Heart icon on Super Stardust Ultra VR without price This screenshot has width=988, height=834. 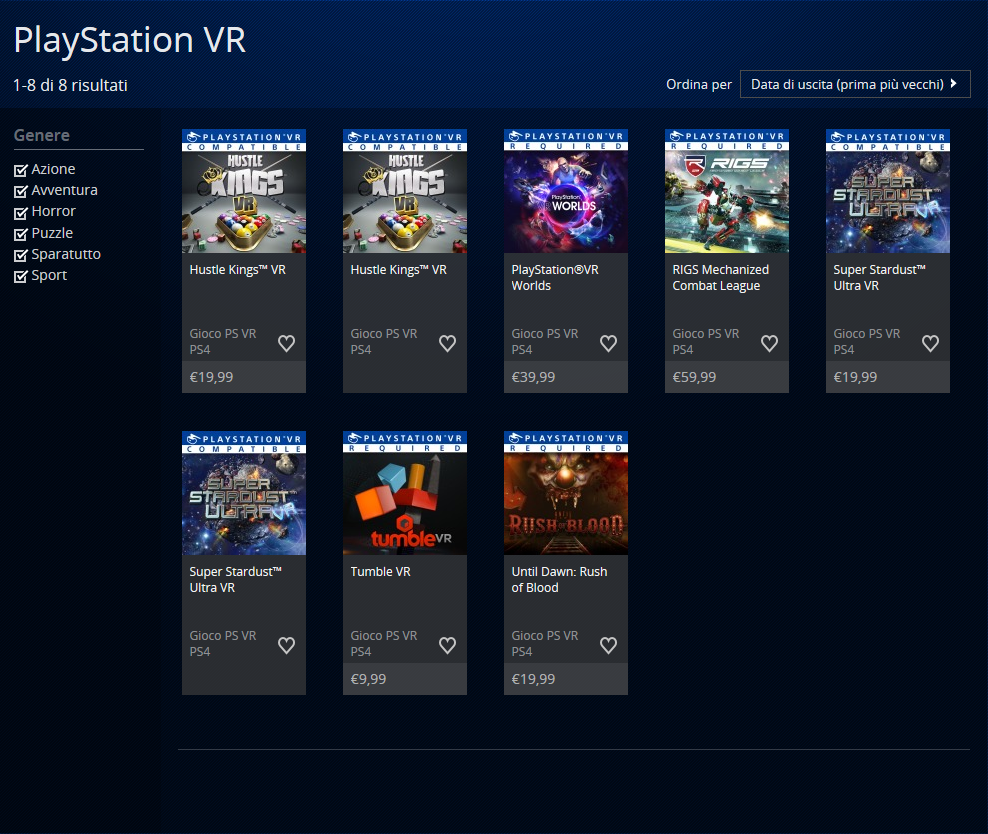pos(286,645)
